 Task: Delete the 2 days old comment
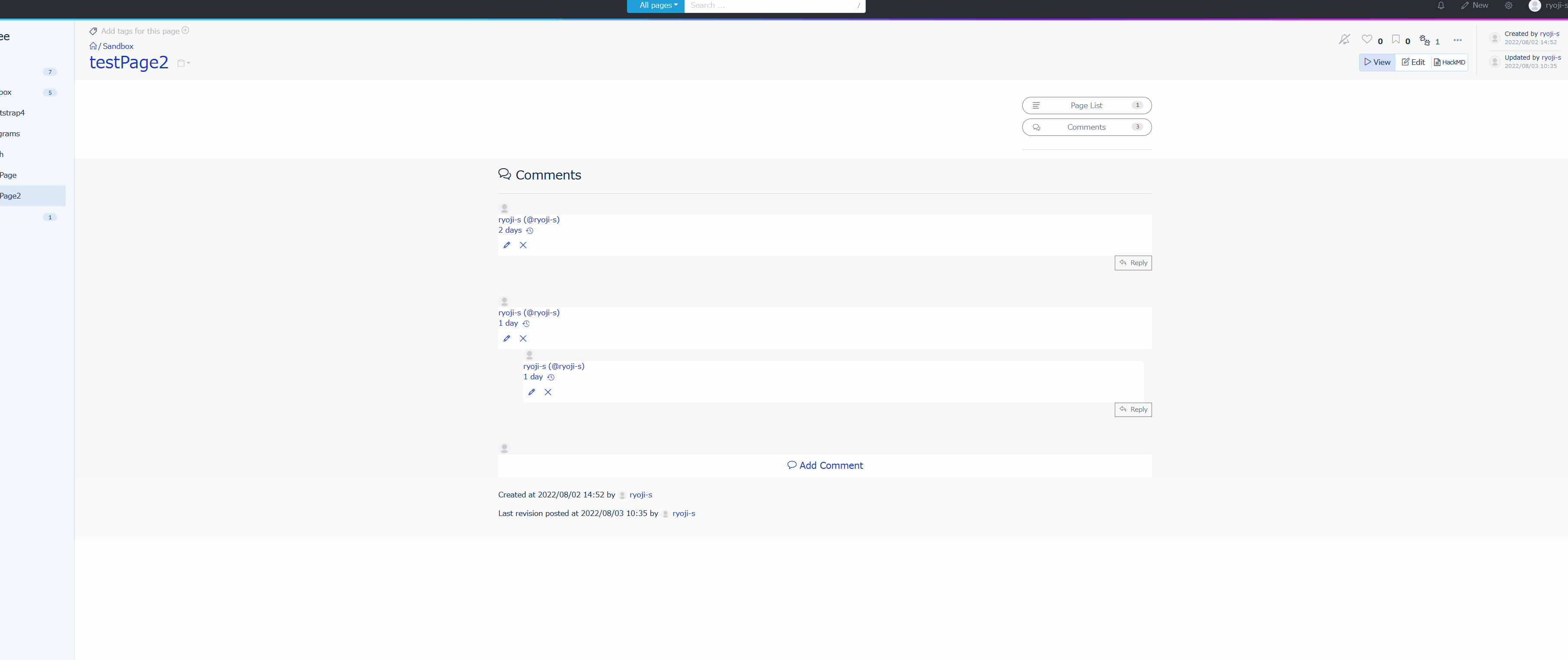pyautogui.click(x=523, y=245)
